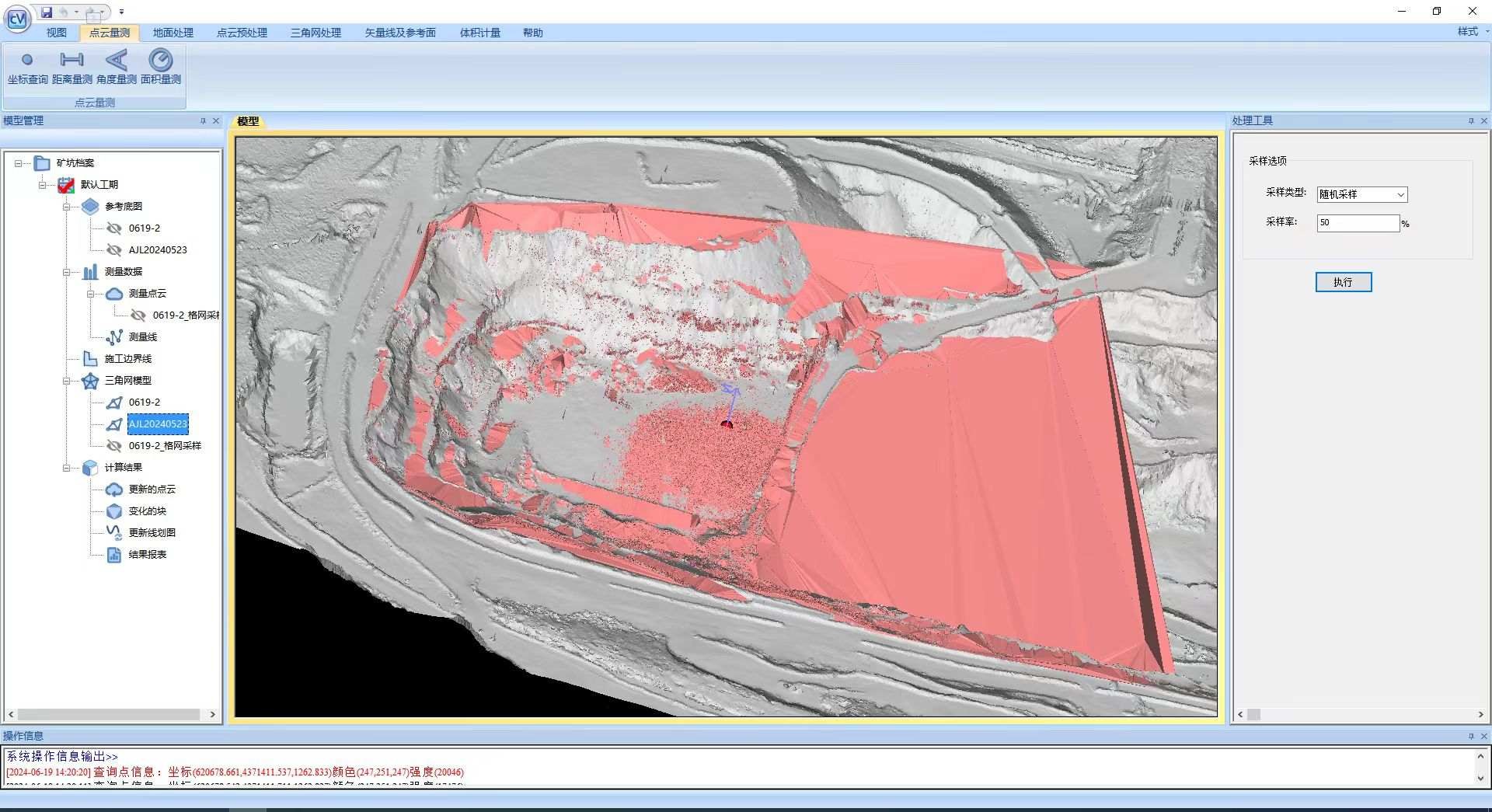Show hidden 0619-2 layer under 参考底图
Viewport: 1492px width, 812px height.
tap(114, 228)
